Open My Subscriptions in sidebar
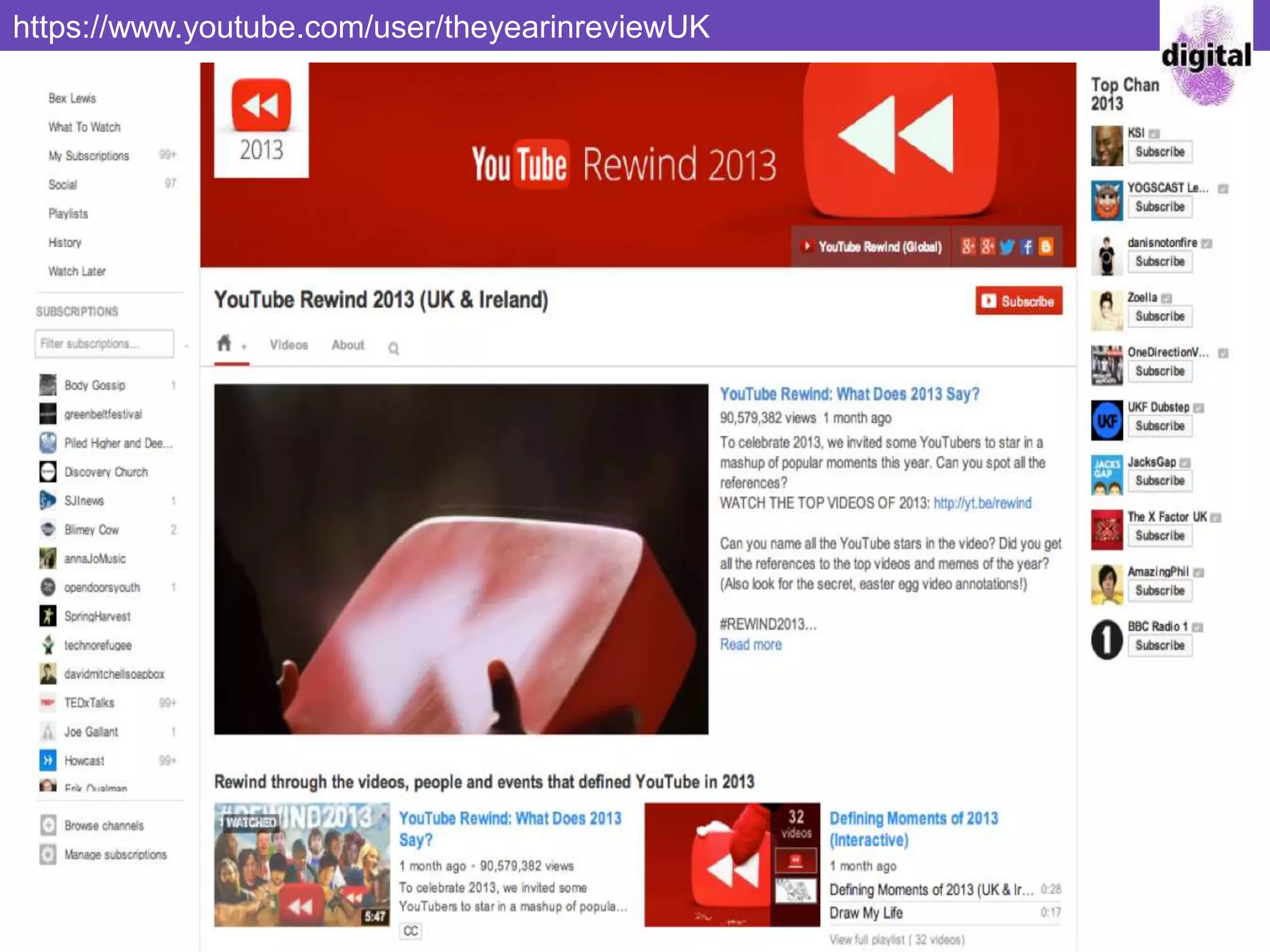1270x952 pixels. pos(89,156)
